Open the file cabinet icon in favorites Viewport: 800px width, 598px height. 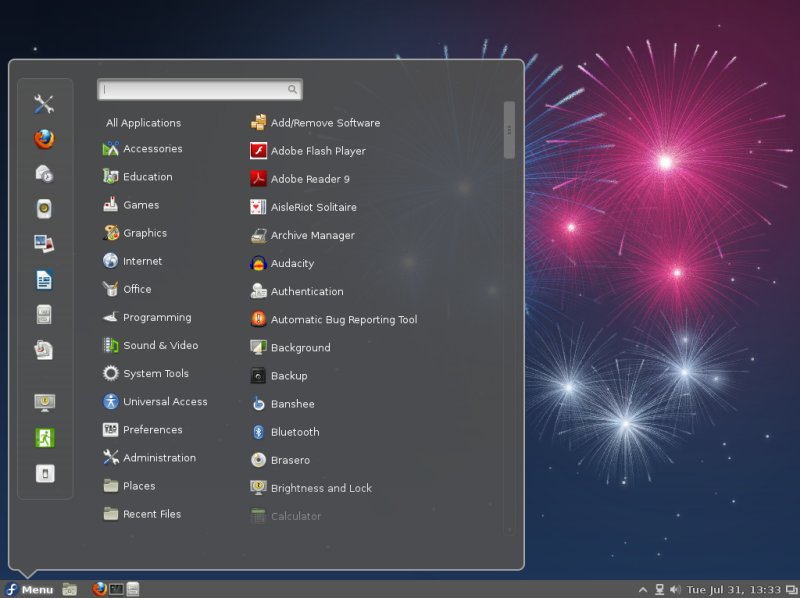[44, 315]
